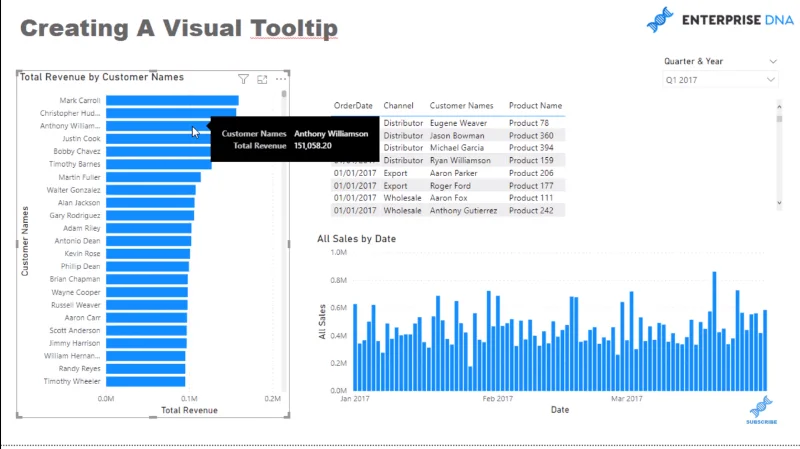This screenshot has width=800, height=449.
Task: Open More options ellipsis on revenue chart
Action: (281, 79)
